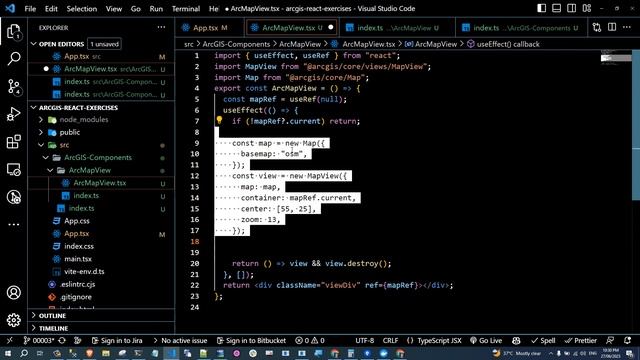Open Explorer panel more actions menu

[161, 27]
